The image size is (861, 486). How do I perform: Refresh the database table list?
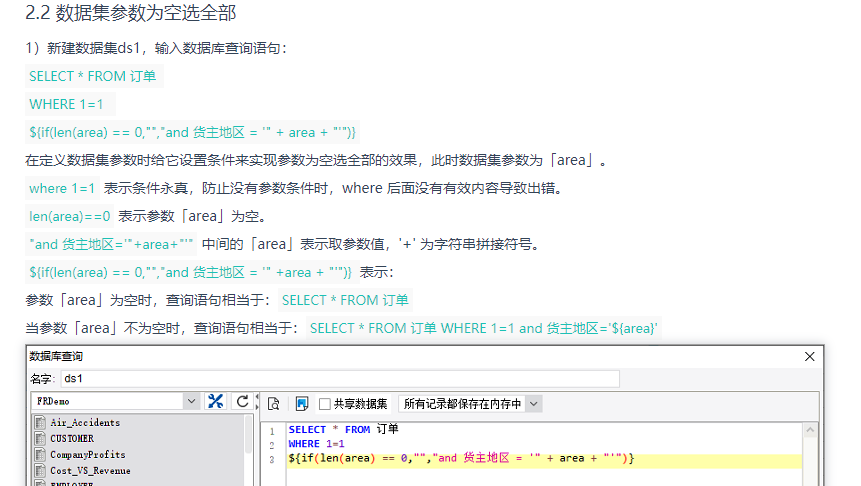242,401
